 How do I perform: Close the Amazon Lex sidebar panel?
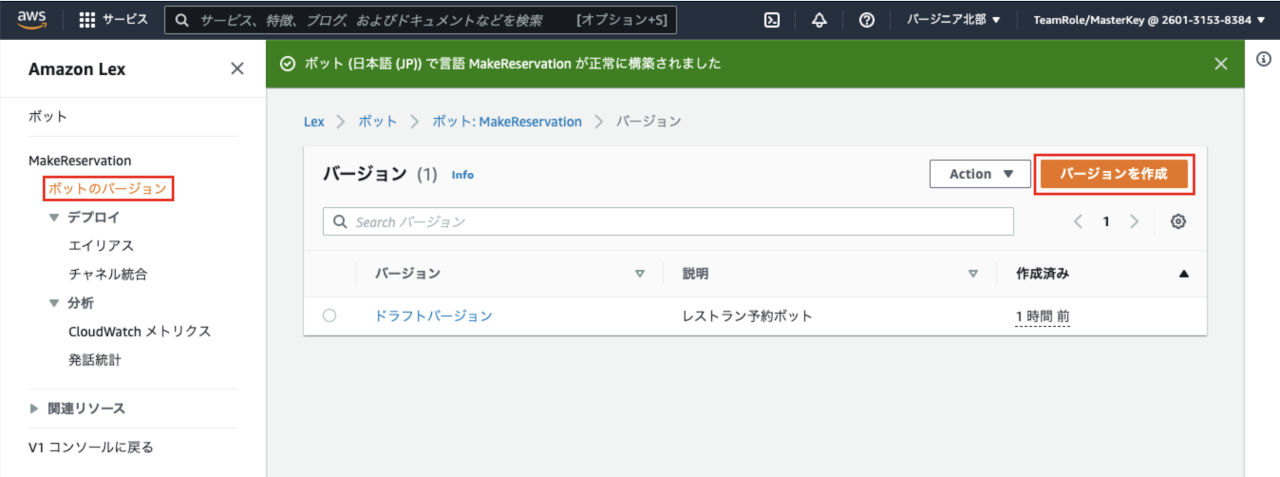pyautogui.click(x=237, y=69)
